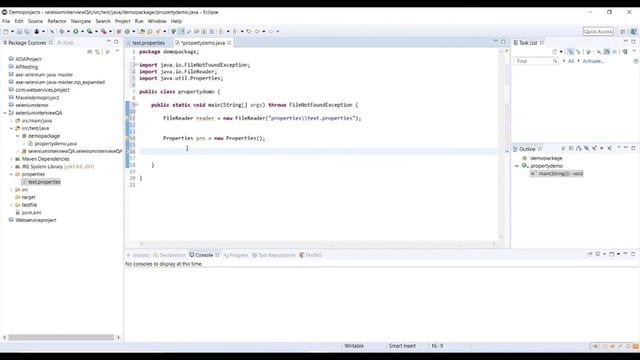640x360 pixels.
Task: Click the Console Display Selected Console icon
Action: coord(598,254)
